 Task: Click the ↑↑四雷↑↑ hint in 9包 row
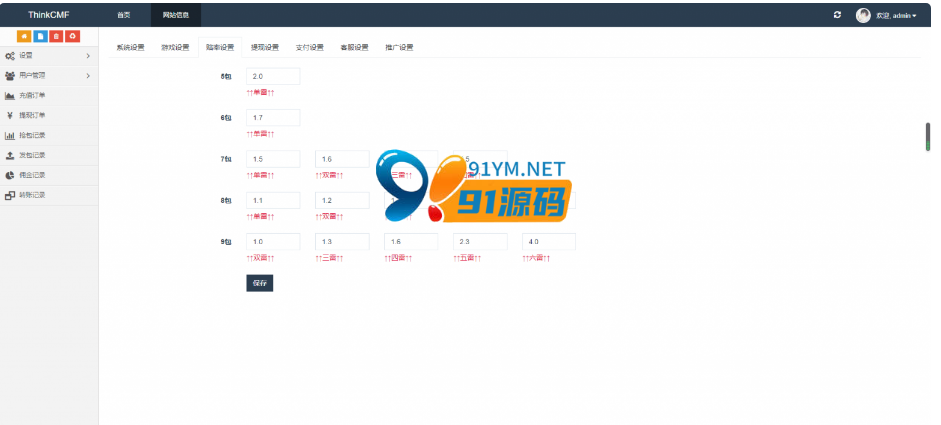398,258
